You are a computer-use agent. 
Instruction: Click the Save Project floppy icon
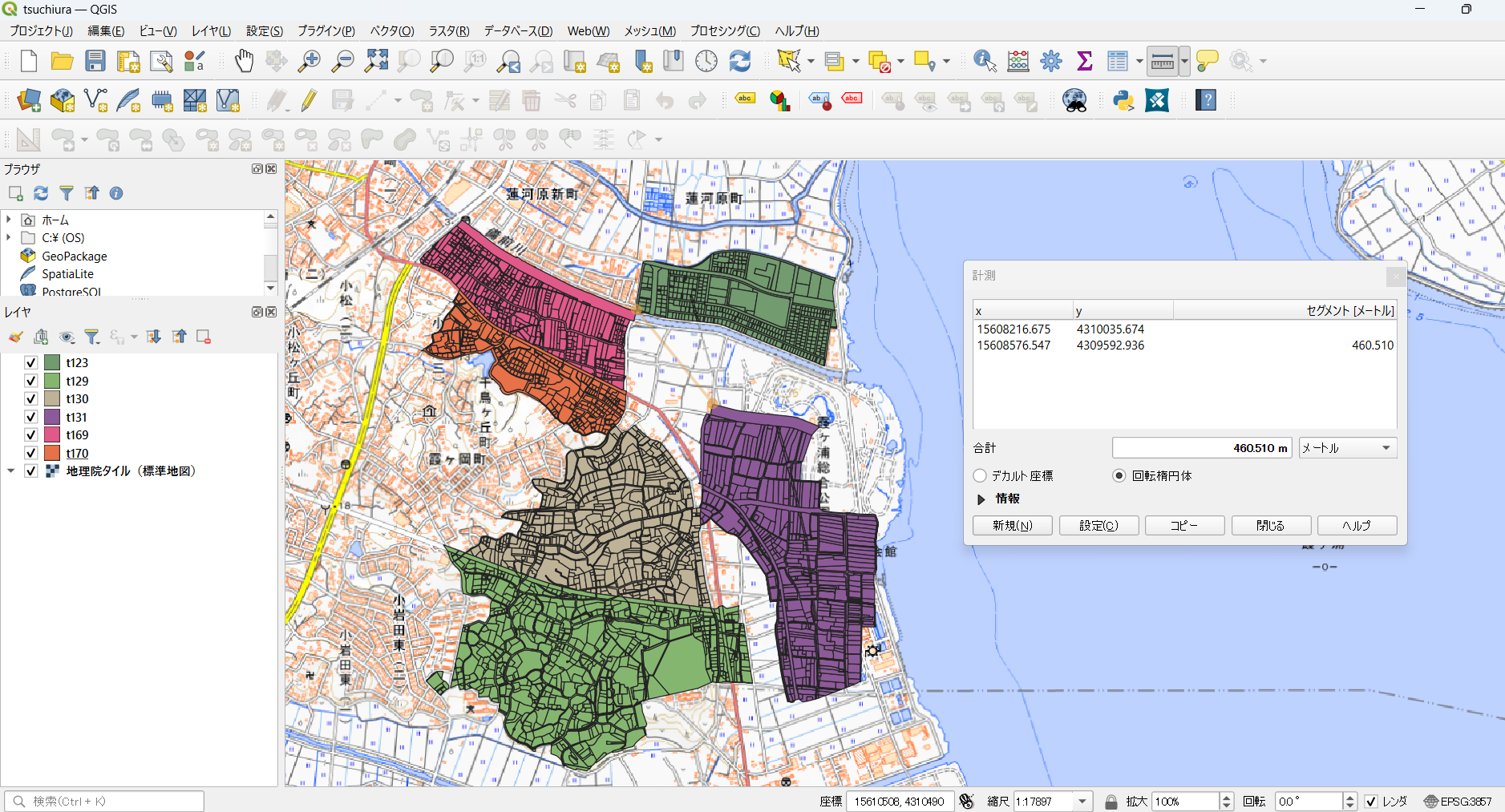tap(95, 61)
